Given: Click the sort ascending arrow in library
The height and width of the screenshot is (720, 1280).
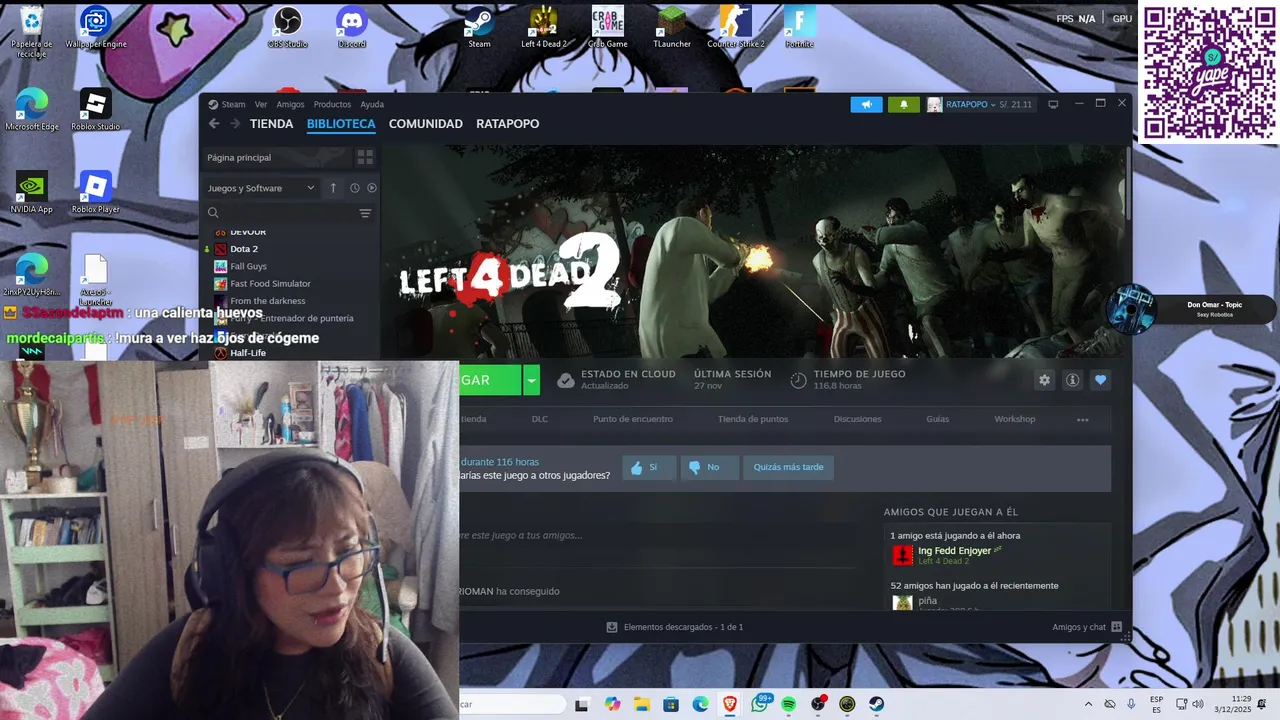Looking at the screenshot, I should click(x=333, y=188).
